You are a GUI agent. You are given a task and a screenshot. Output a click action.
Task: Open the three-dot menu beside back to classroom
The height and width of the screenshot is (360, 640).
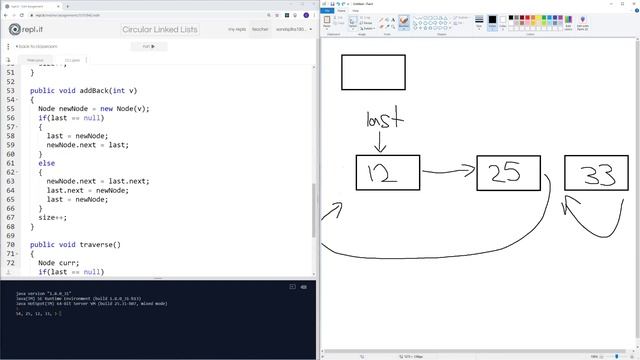coord(8,47)
